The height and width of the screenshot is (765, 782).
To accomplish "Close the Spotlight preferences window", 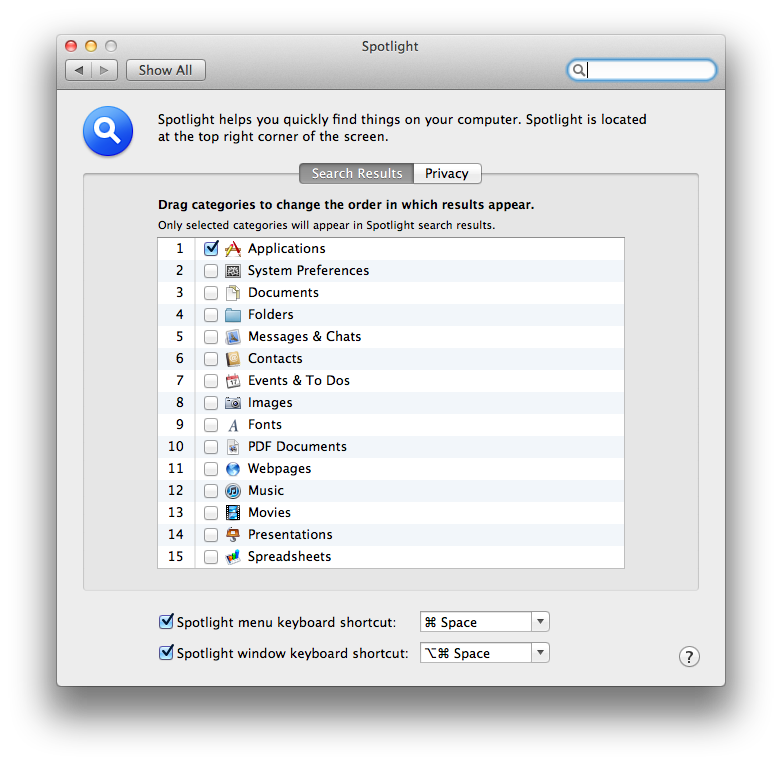I will pos(71,46).
